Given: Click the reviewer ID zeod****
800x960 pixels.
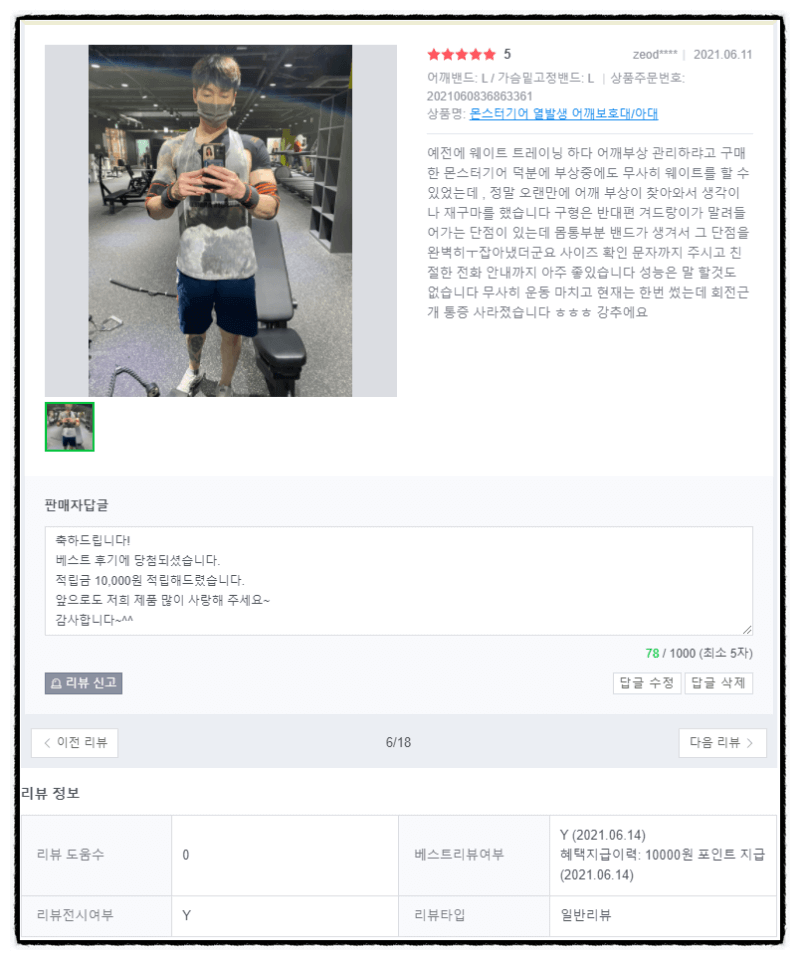Looking at the screenshot, I should coord(655,54).
